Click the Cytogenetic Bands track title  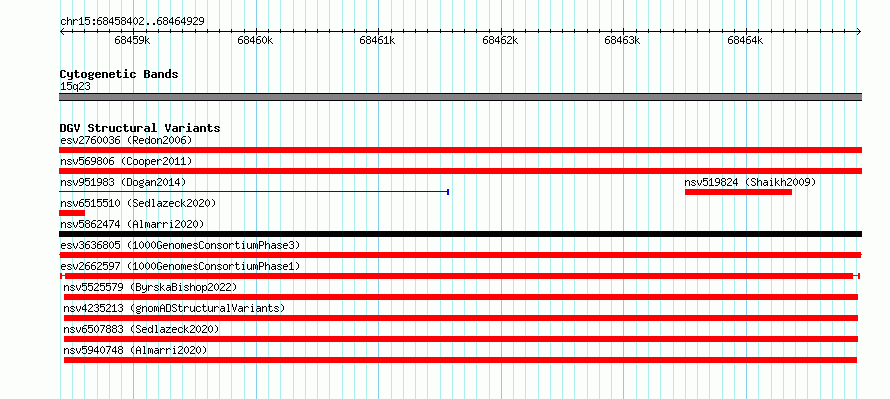tap(119, 74)
